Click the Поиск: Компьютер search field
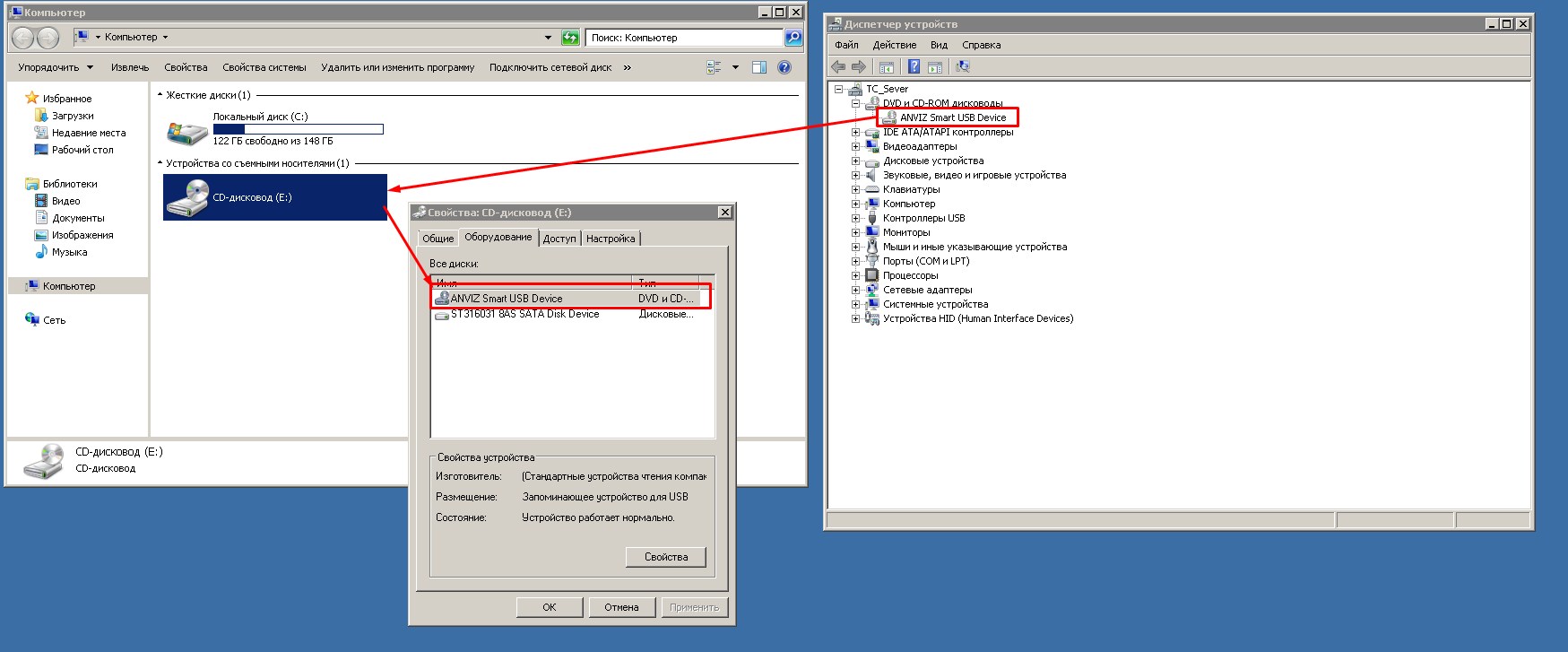The width and height of the screenshot is (1568, 652). 683,38
